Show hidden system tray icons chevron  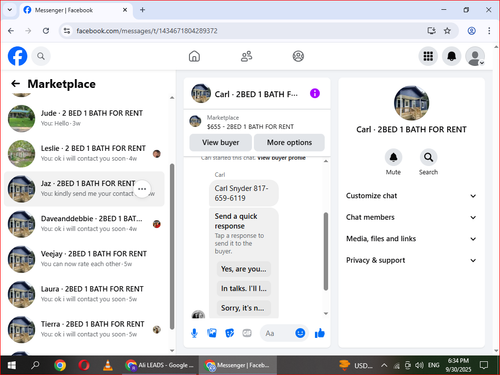(384, 365)
